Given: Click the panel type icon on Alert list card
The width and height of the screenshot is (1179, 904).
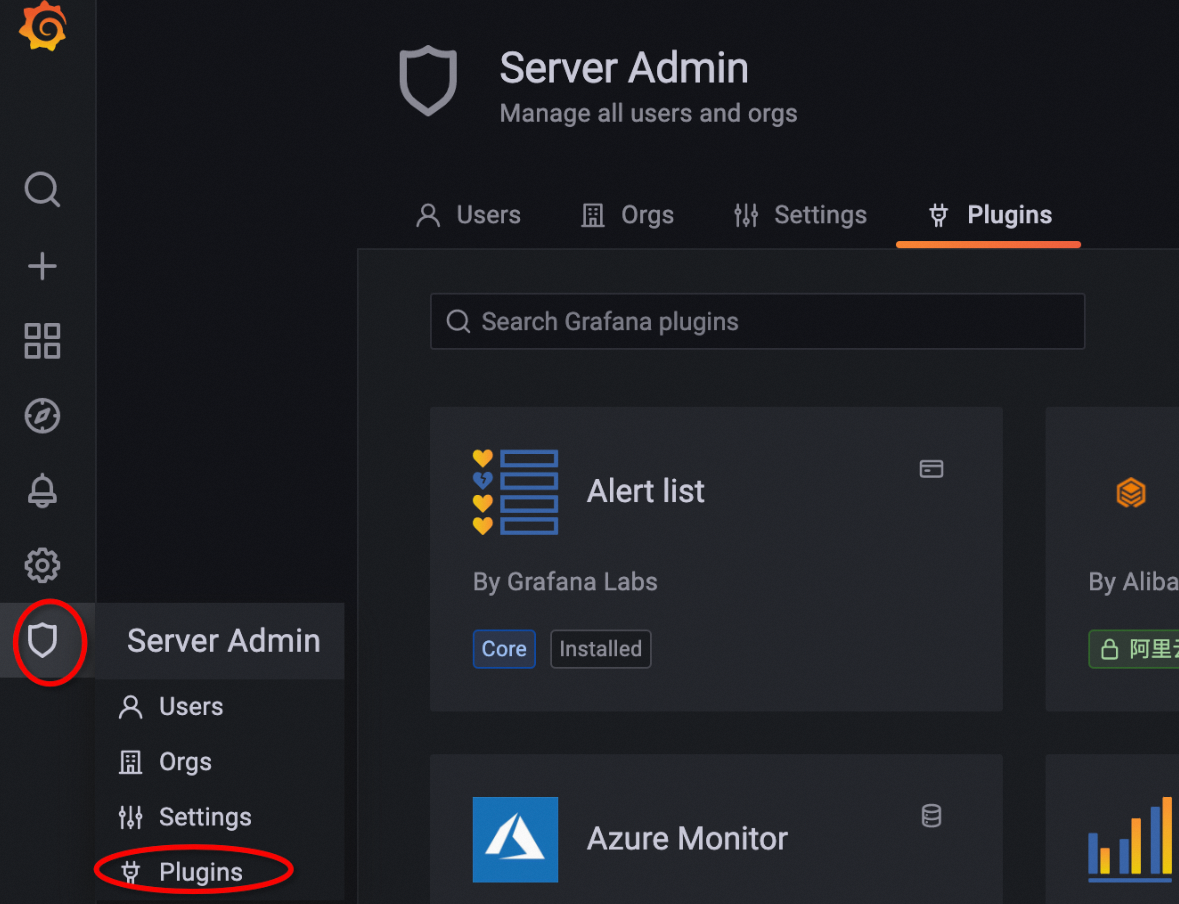Looking at the screenshot, I should coord(931,469).
